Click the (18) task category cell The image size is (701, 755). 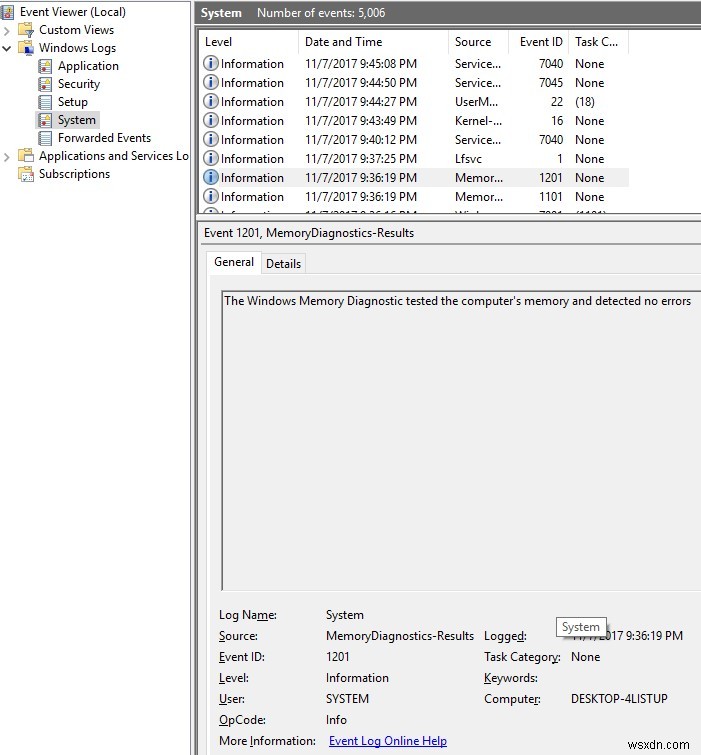coord(584,102)
